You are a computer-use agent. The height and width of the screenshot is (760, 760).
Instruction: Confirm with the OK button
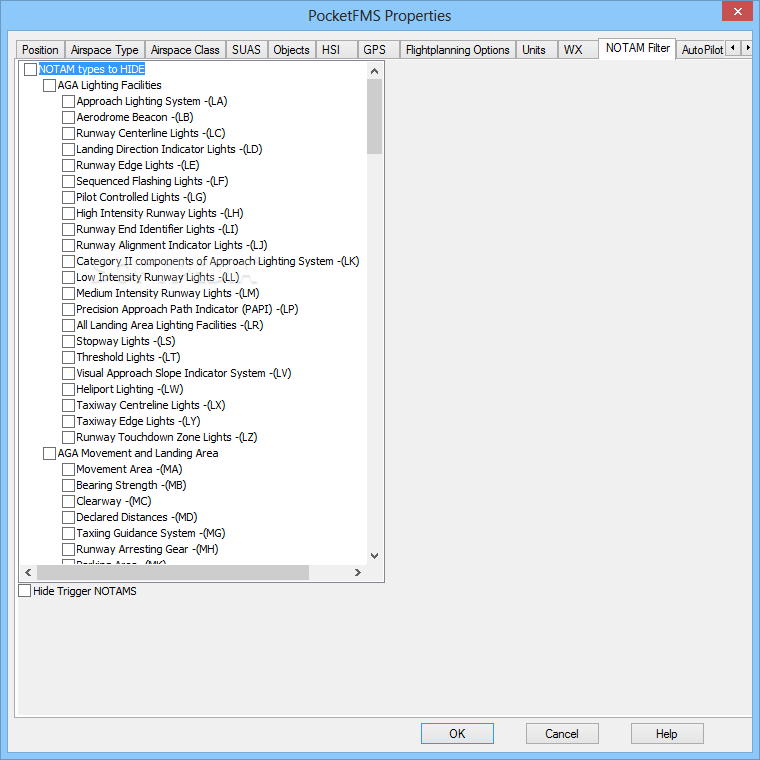(x=457, y=733)
